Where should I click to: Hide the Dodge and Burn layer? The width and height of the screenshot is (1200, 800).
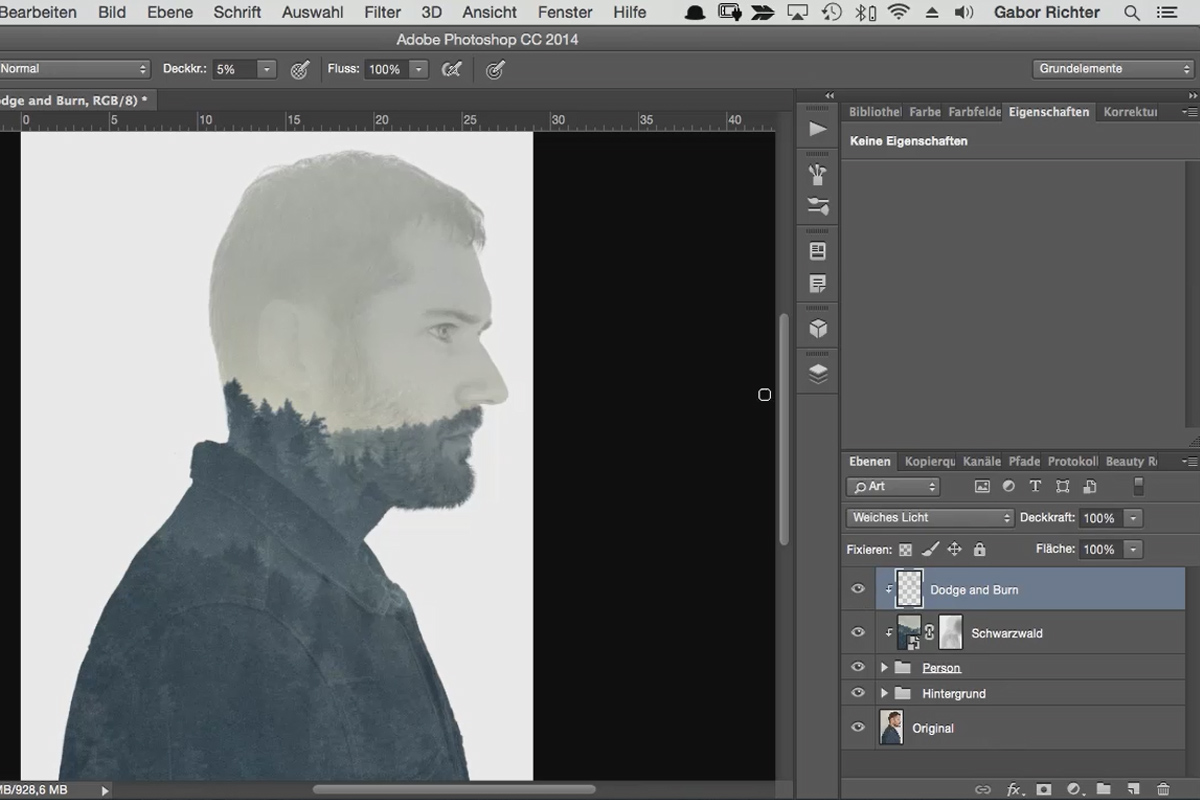[857, 589]
